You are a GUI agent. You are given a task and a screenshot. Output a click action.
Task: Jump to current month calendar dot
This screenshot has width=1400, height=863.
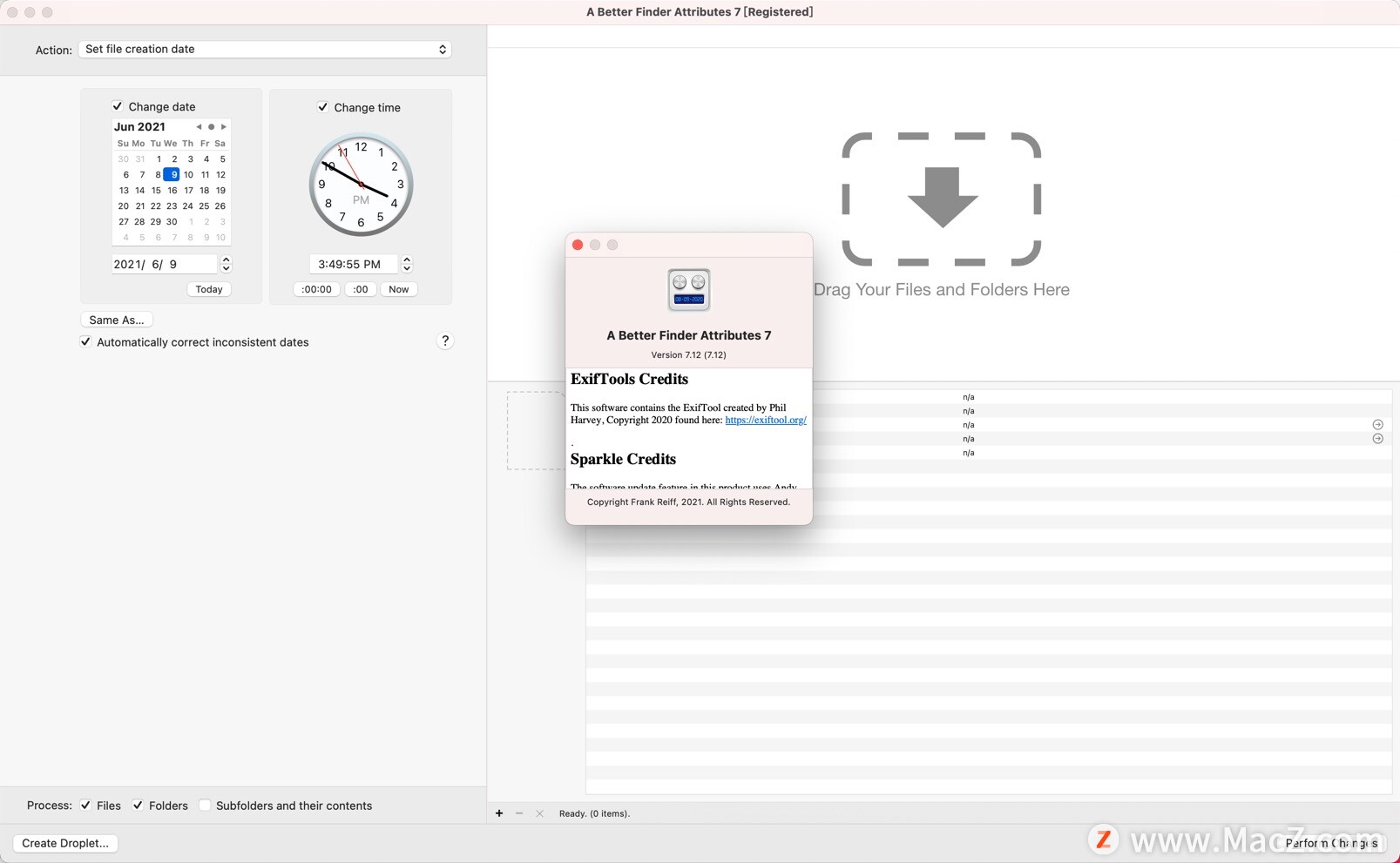click(x=211, y=127)
